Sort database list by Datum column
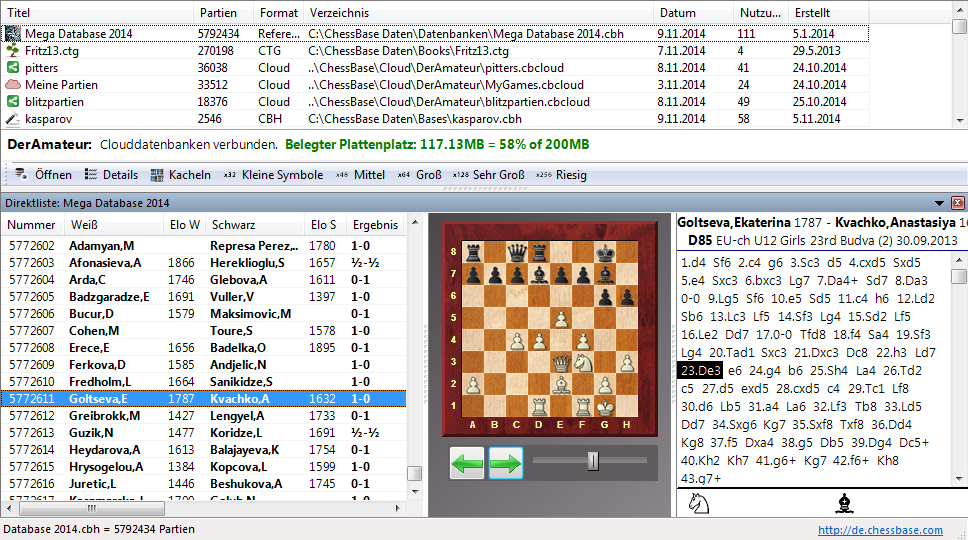Image resolution: width=968 pixels, height=540 pixels. (x=693, y=12)
